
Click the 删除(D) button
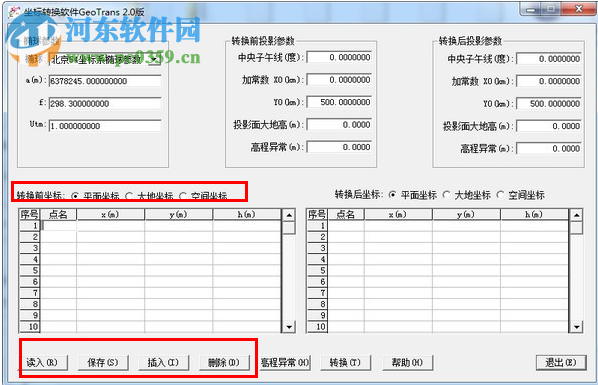coord(224,362)
